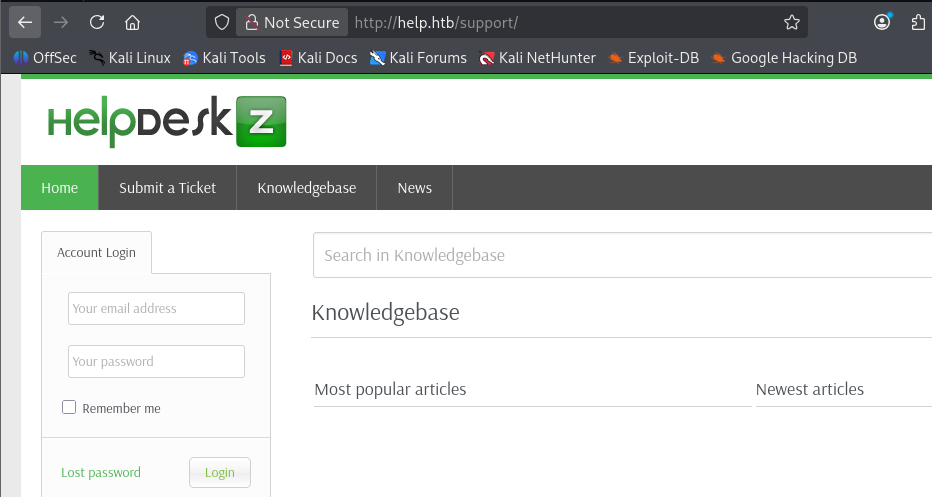This screenshot has height=497, width=932.
Task: Click the HelpDeskZ logo
Action: pos(167,121)
